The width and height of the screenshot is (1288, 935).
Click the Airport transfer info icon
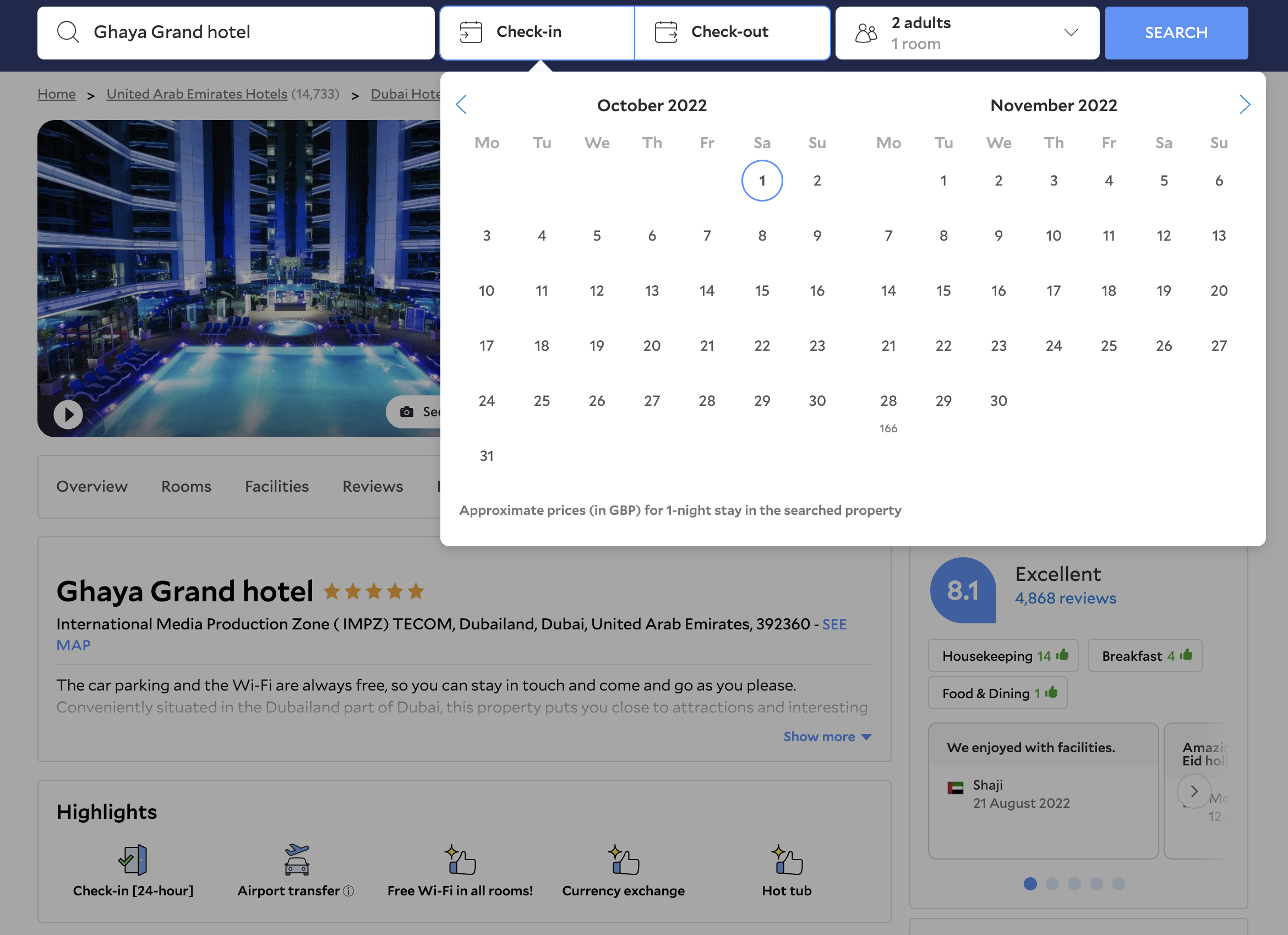(x=348, y=891)
